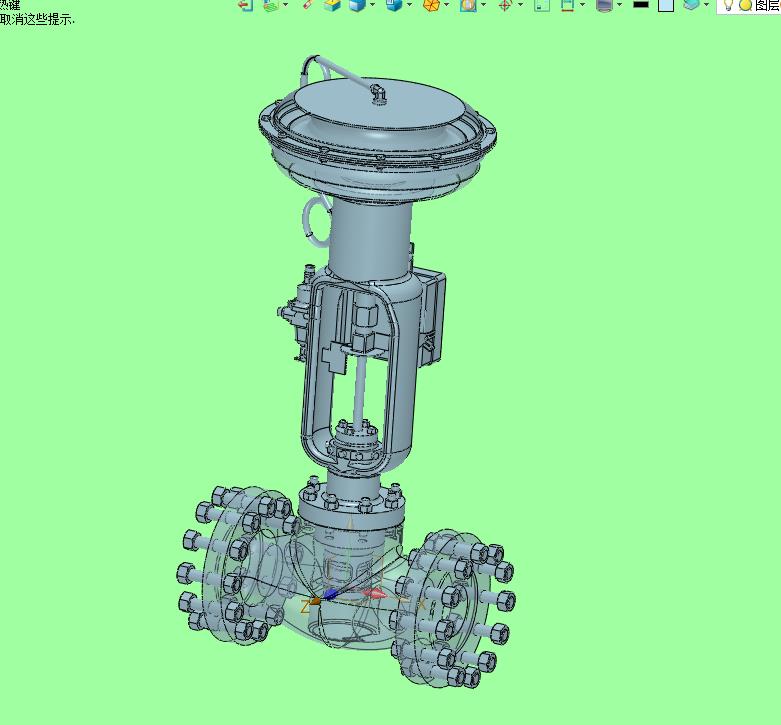
Task: Open dropdown beside red crosshair icon
Action: 521,4
